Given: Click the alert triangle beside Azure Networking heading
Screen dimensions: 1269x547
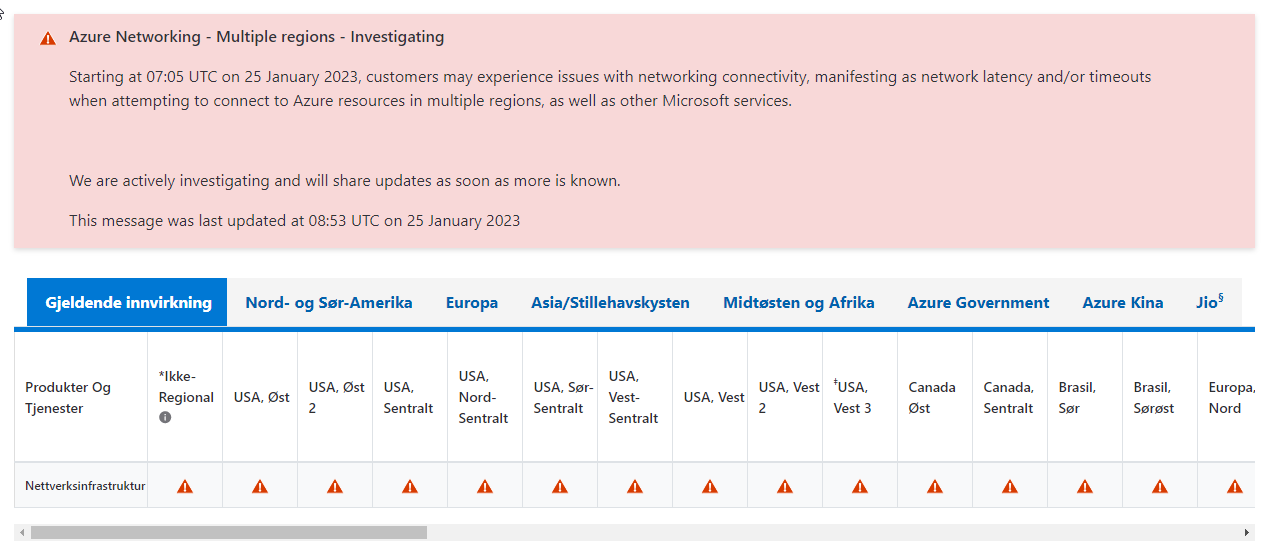Looking at the screenshot, I should [x=48, y=39].
